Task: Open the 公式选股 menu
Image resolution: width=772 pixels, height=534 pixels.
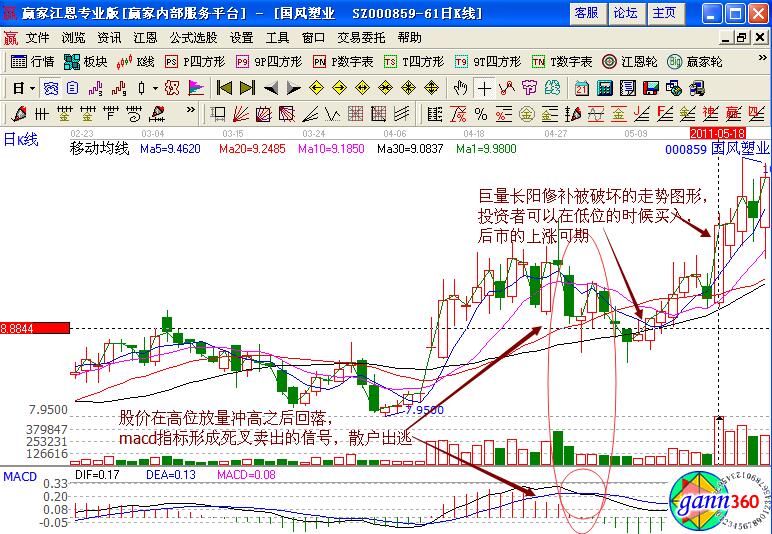Action: click(193, 37)
